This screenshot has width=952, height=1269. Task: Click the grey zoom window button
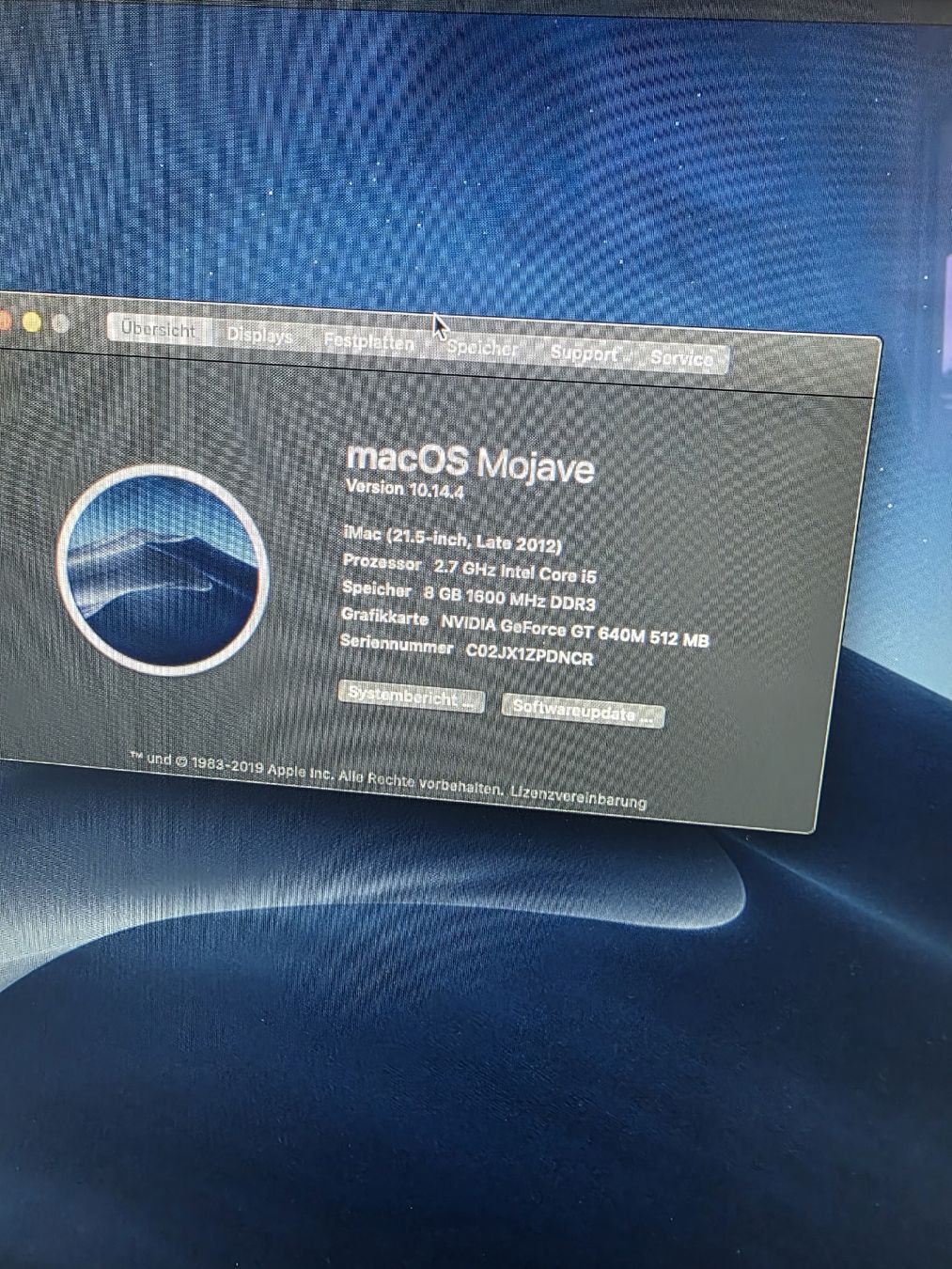(61, 324)
